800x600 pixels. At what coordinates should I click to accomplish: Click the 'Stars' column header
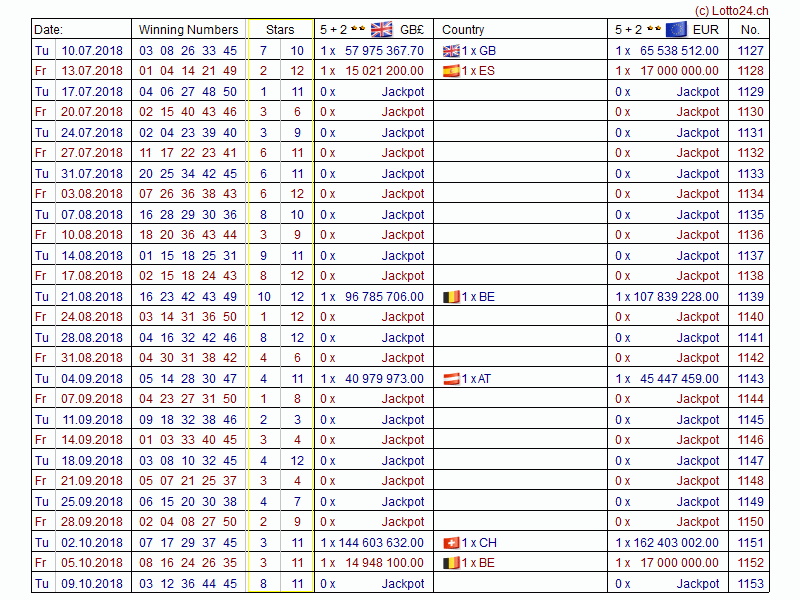pyautogui.click(x=280, y=30)
